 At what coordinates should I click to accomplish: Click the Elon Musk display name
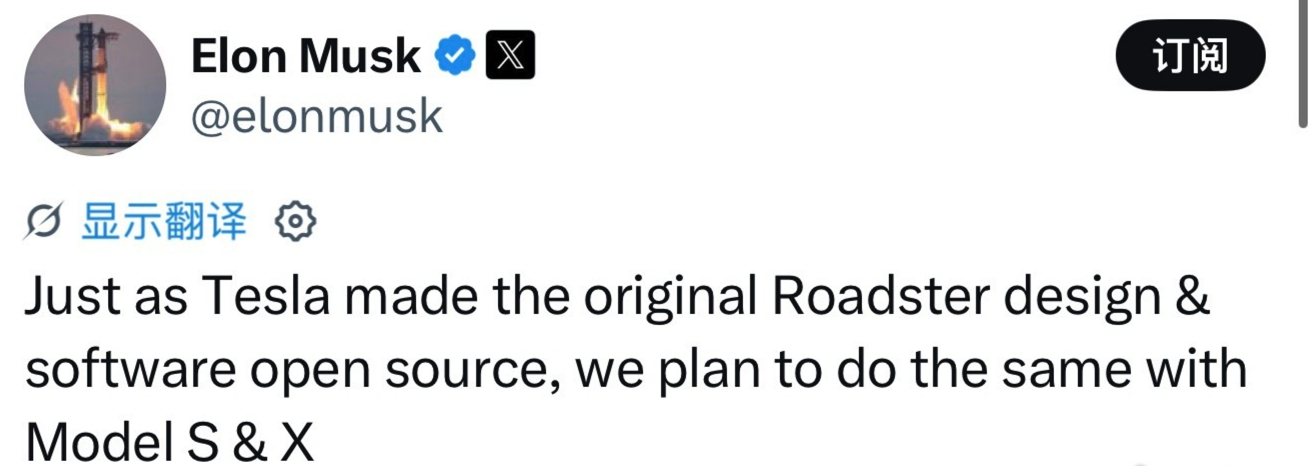click(x=306, y=56)
